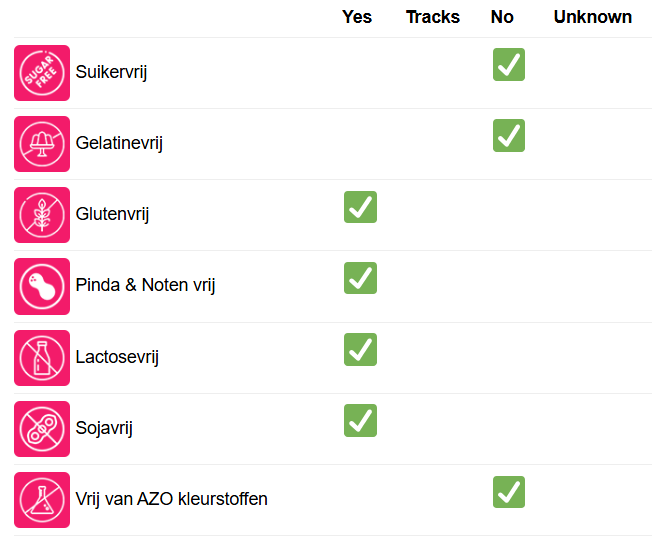Click the Yes column header
661x539 pixels.
[x=357, y=17]
